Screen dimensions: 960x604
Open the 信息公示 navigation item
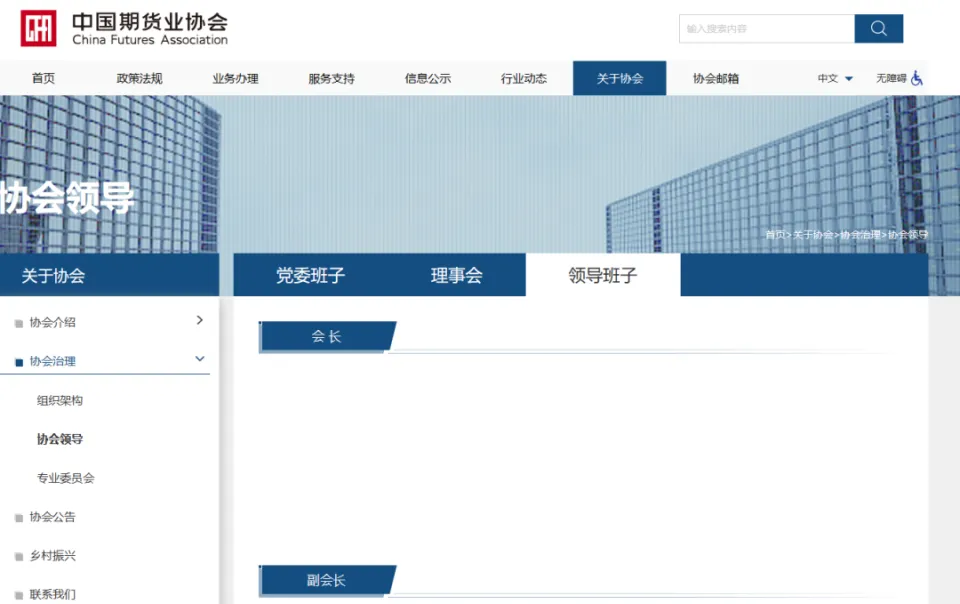click(x=427, y=78)
